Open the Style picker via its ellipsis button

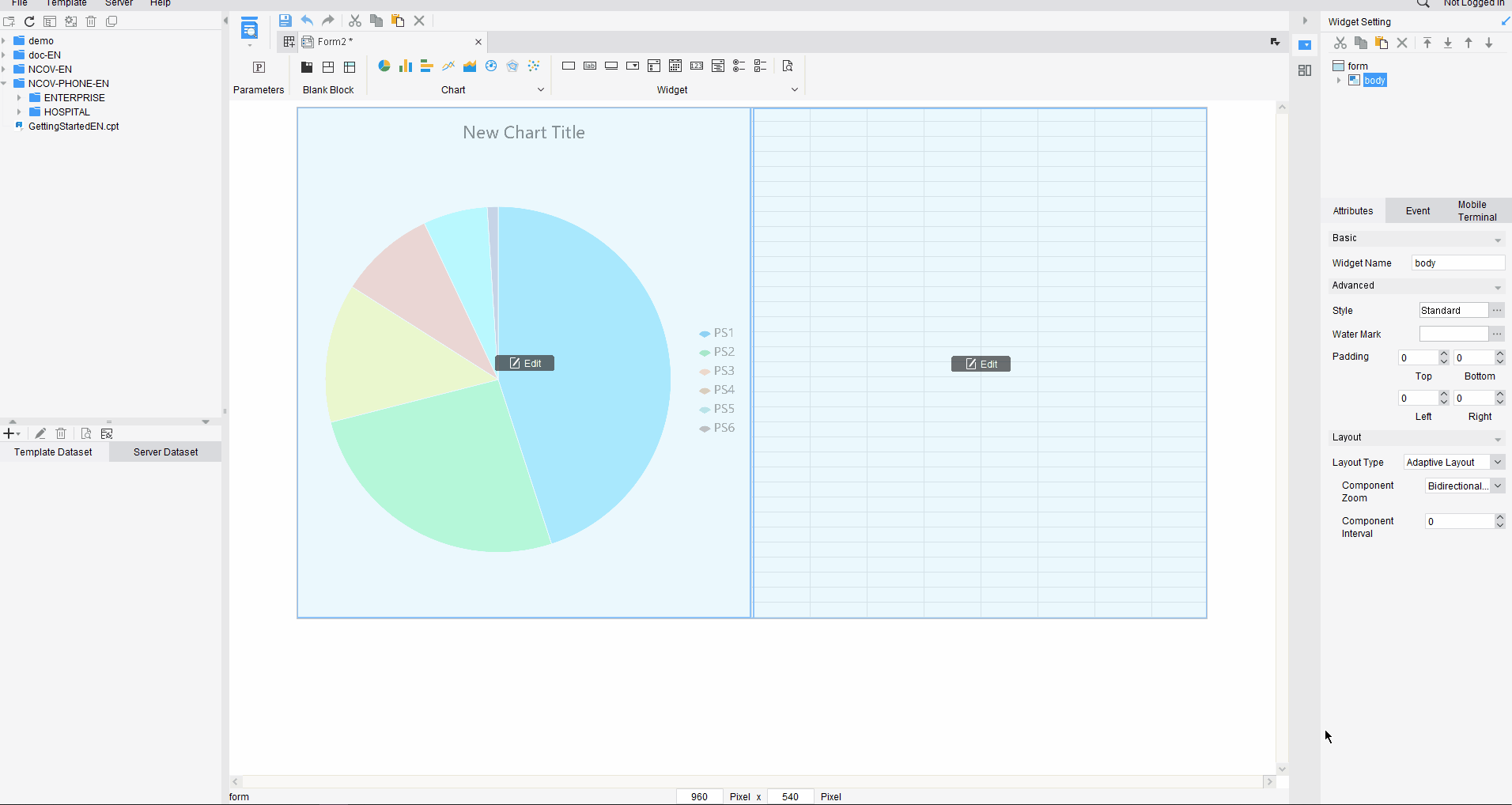1497,310
